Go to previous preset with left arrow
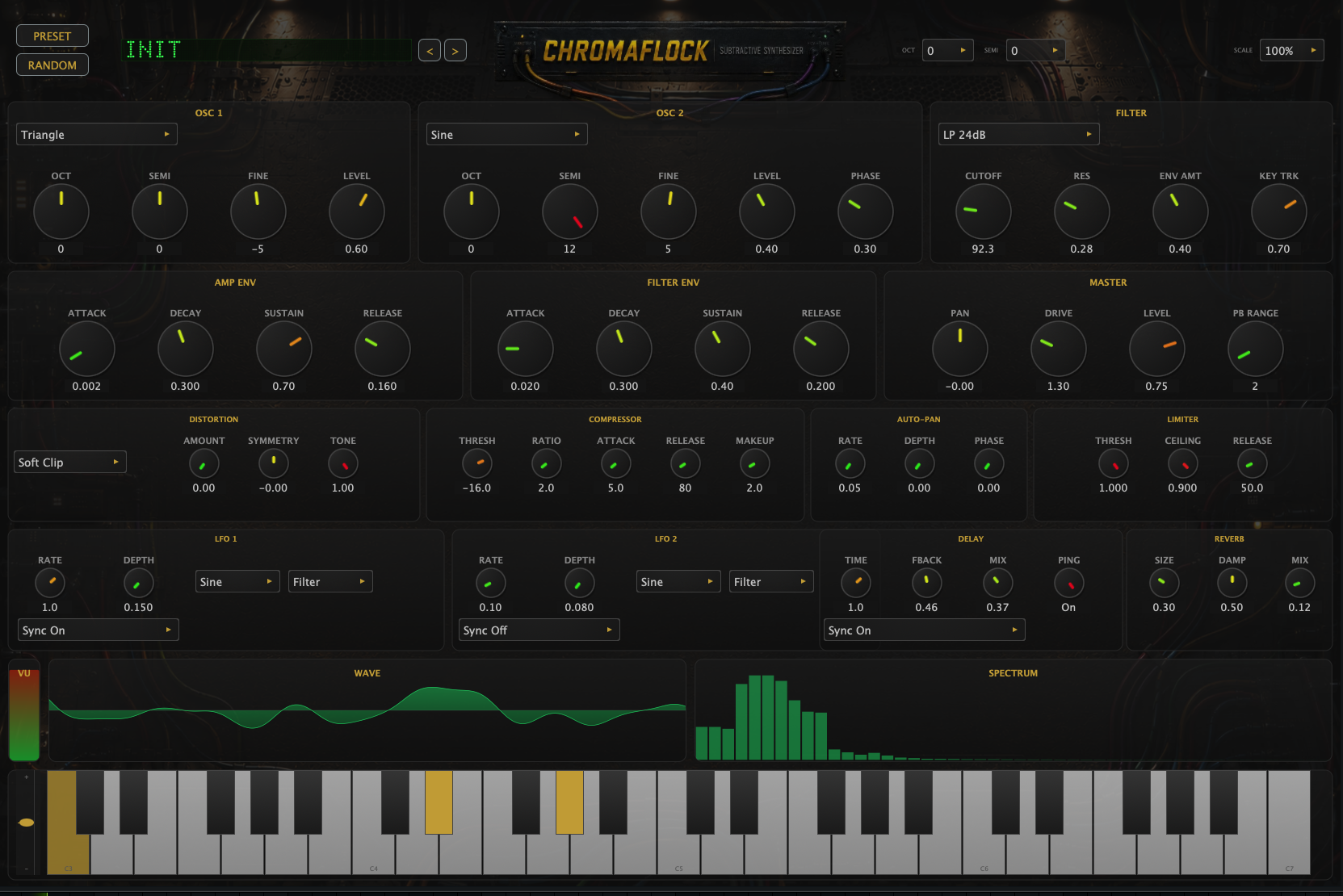The height and width of the screenshot is (896, 1343). 430,51
